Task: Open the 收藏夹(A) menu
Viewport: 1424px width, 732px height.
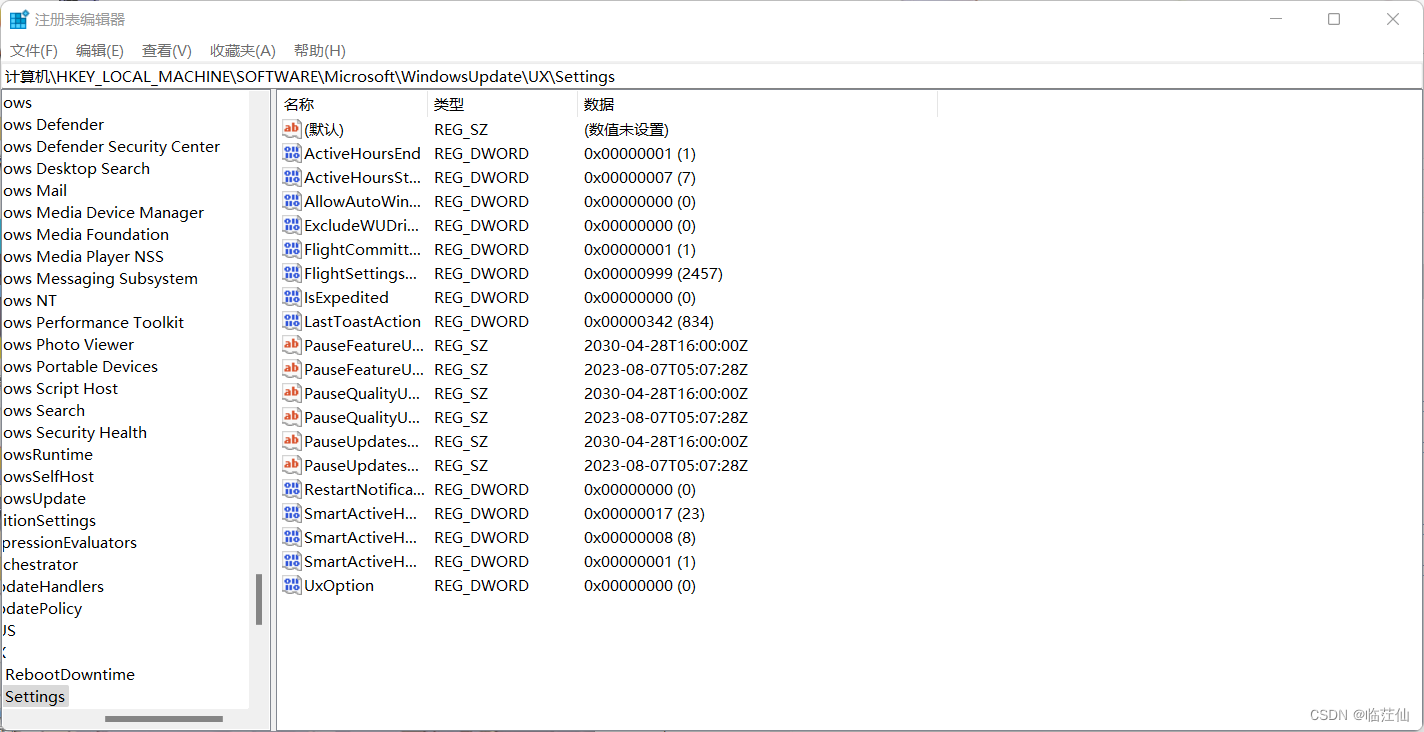Action: [x=243, y=50]
